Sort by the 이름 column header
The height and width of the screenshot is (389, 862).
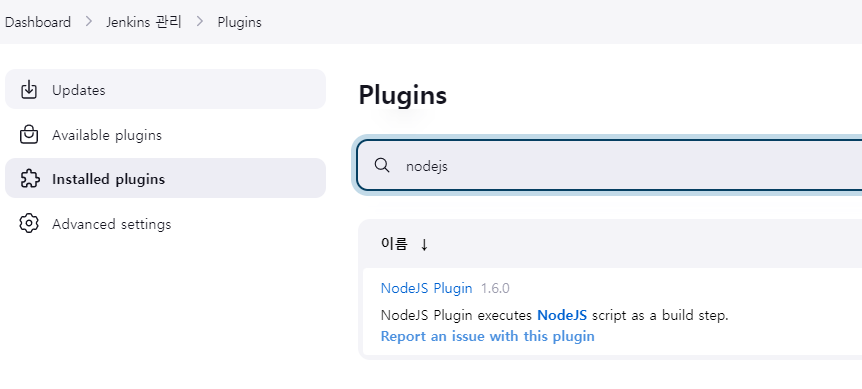[394, 244]
